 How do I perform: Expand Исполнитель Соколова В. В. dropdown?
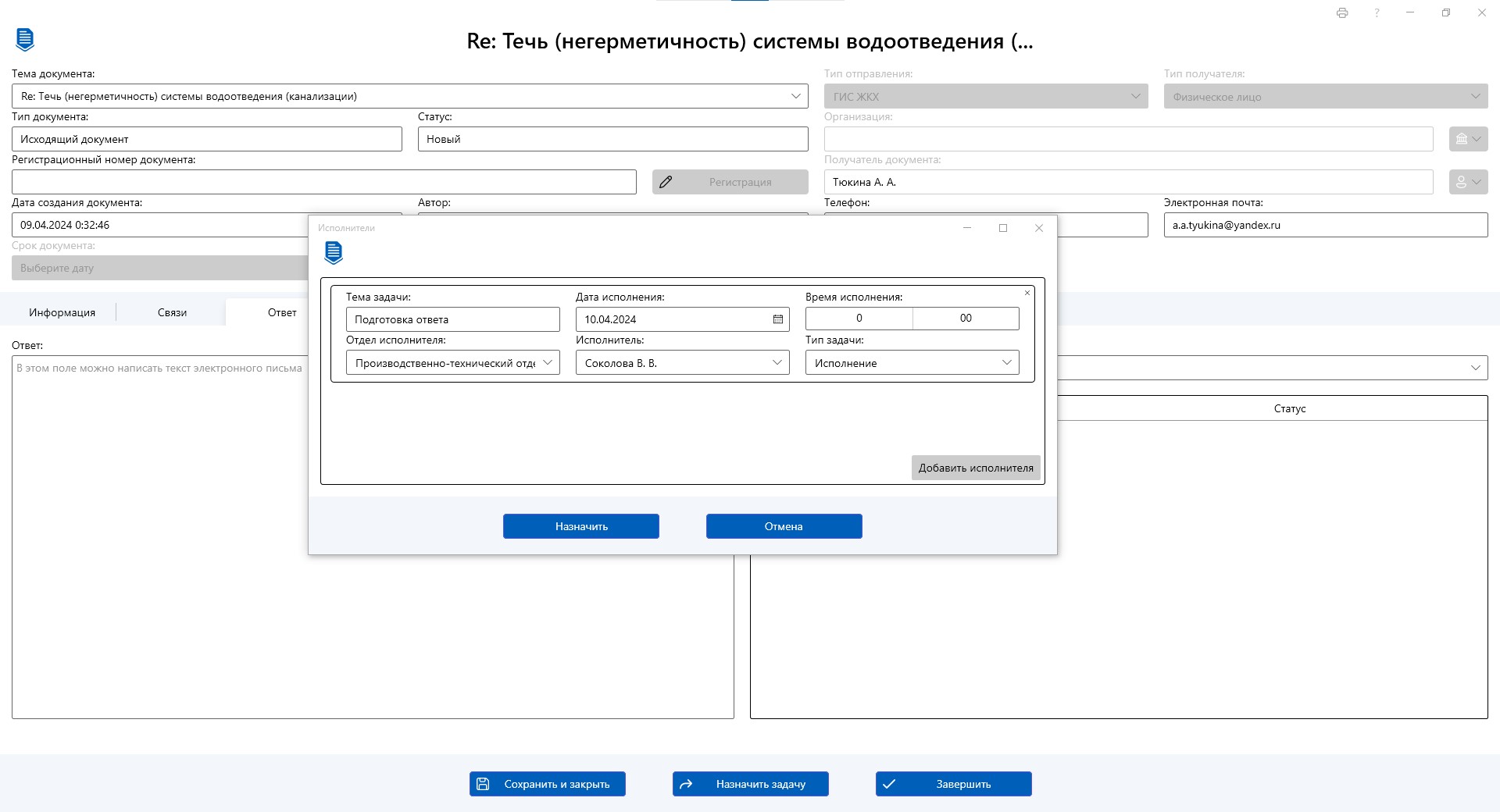(777, 362)
